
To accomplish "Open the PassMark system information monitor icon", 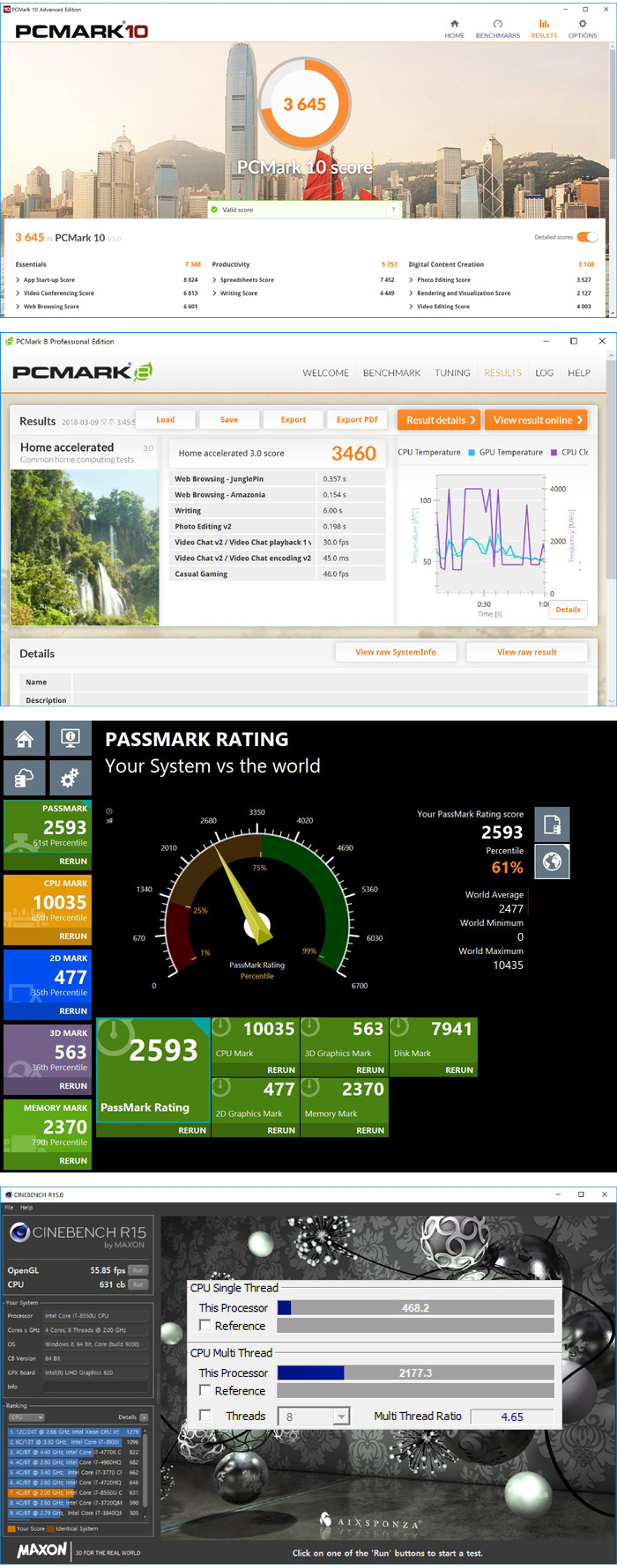I will tap(71, 738).
